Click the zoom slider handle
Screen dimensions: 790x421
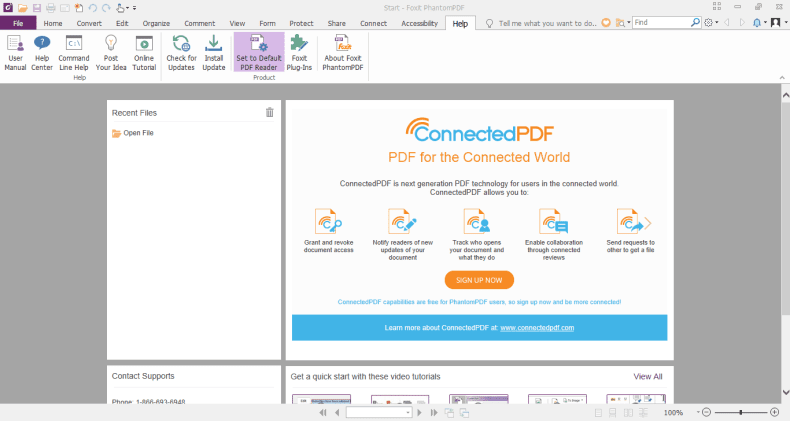coord(741,412)
